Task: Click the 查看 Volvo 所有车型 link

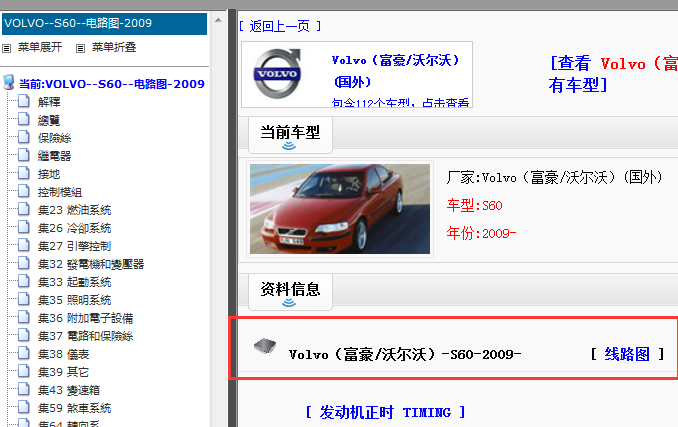Action: pyautogui.click(x=613, y=74)
